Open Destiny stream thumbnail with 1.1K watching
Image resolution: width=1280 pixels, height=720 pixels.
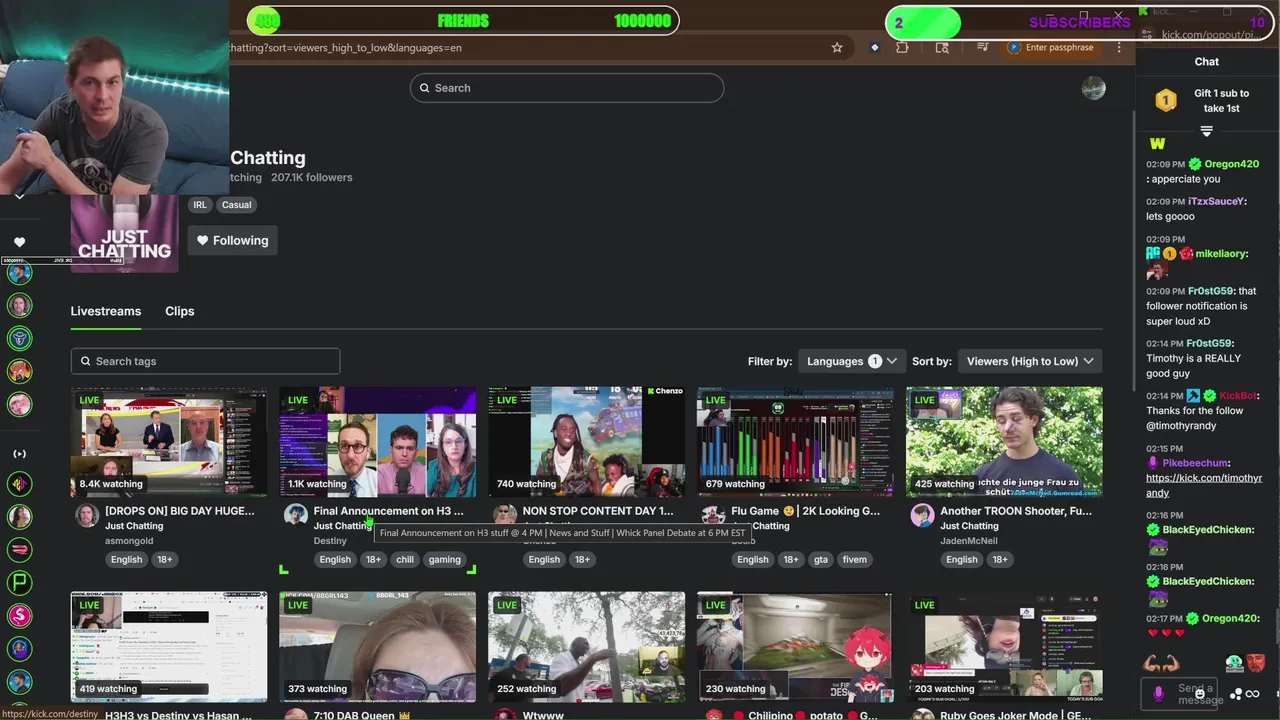(378, 442)
